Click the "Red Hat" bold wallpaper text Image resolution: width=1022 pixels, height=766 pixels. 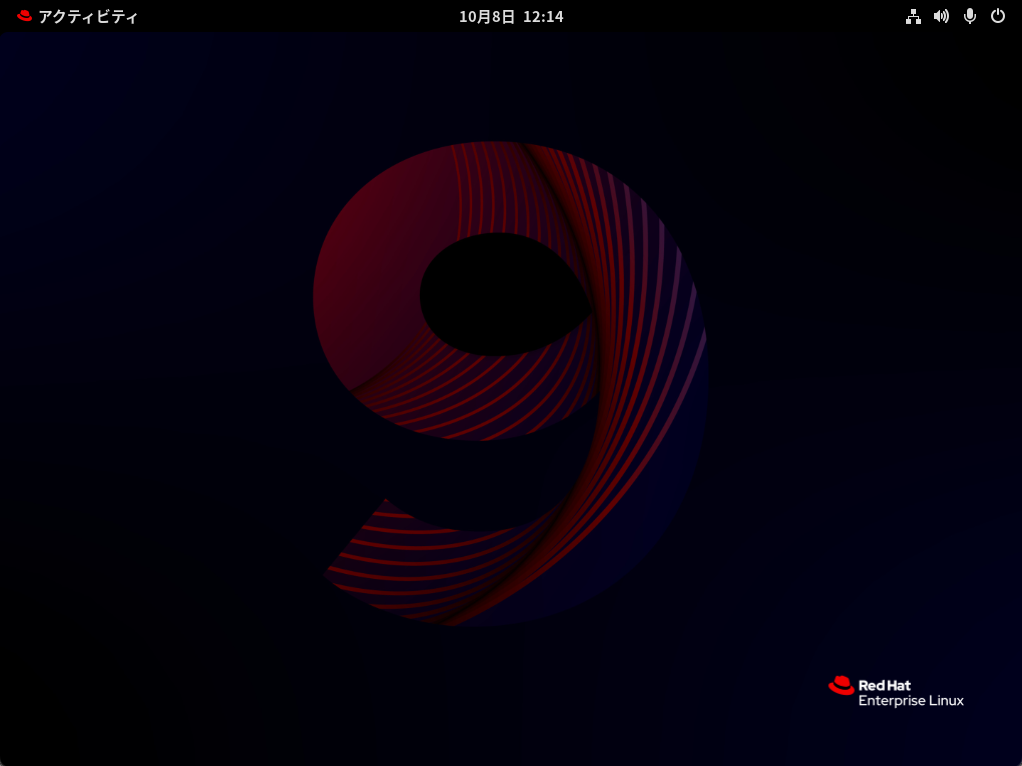pos(884,685)
